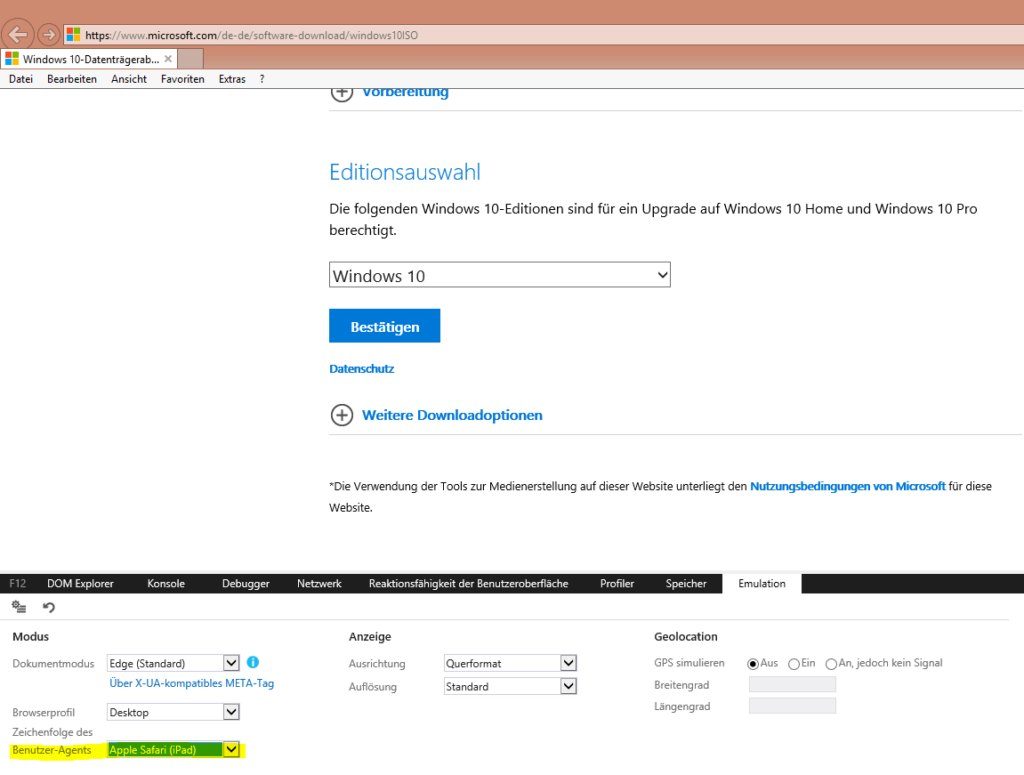Click the blue info icon beside Dokumentmodus

(253, 662)
